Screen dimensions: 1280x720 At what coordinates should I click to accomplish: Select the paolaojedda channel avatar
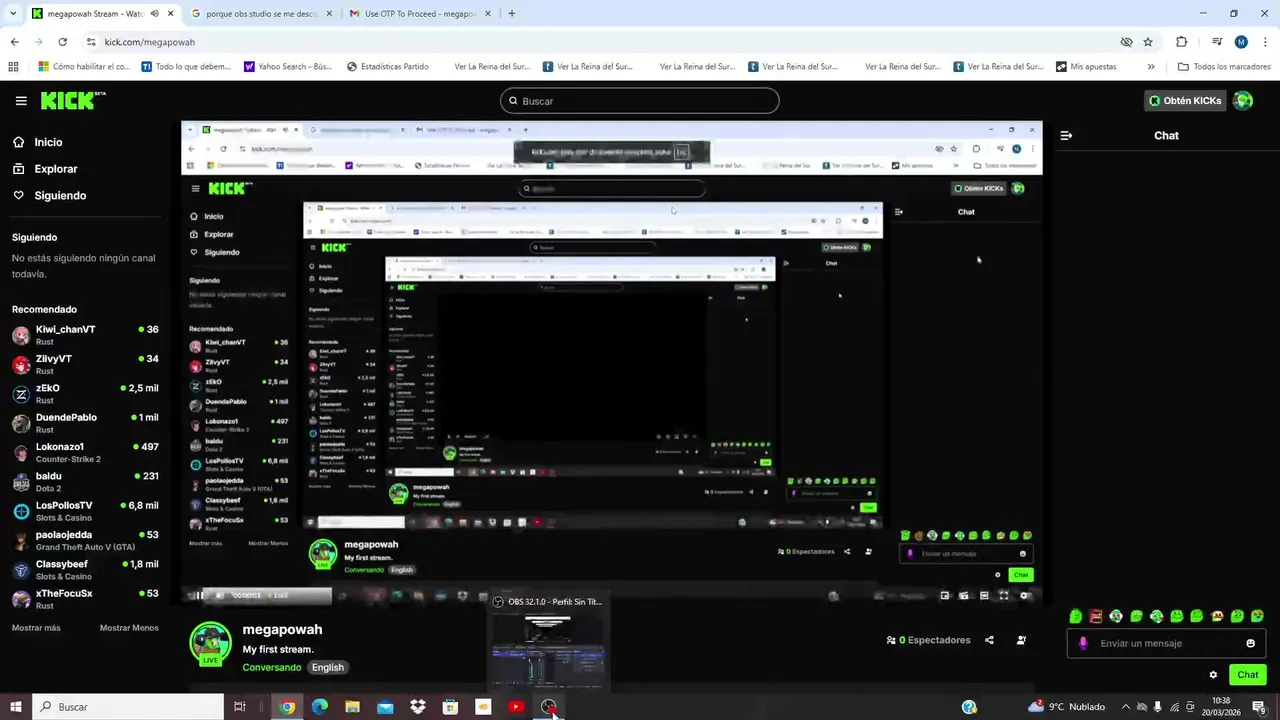(x=21, y=541)
